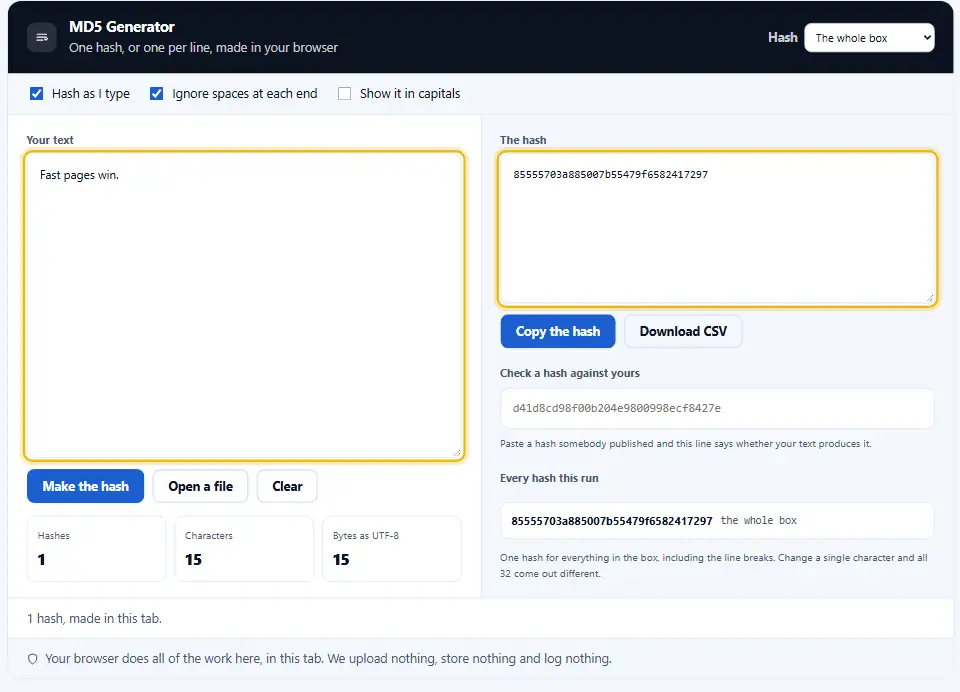Click the shield icon in the privacy note
Viewport: 960px width, 692px height.
pyautogui.click(x=33, y=659)
